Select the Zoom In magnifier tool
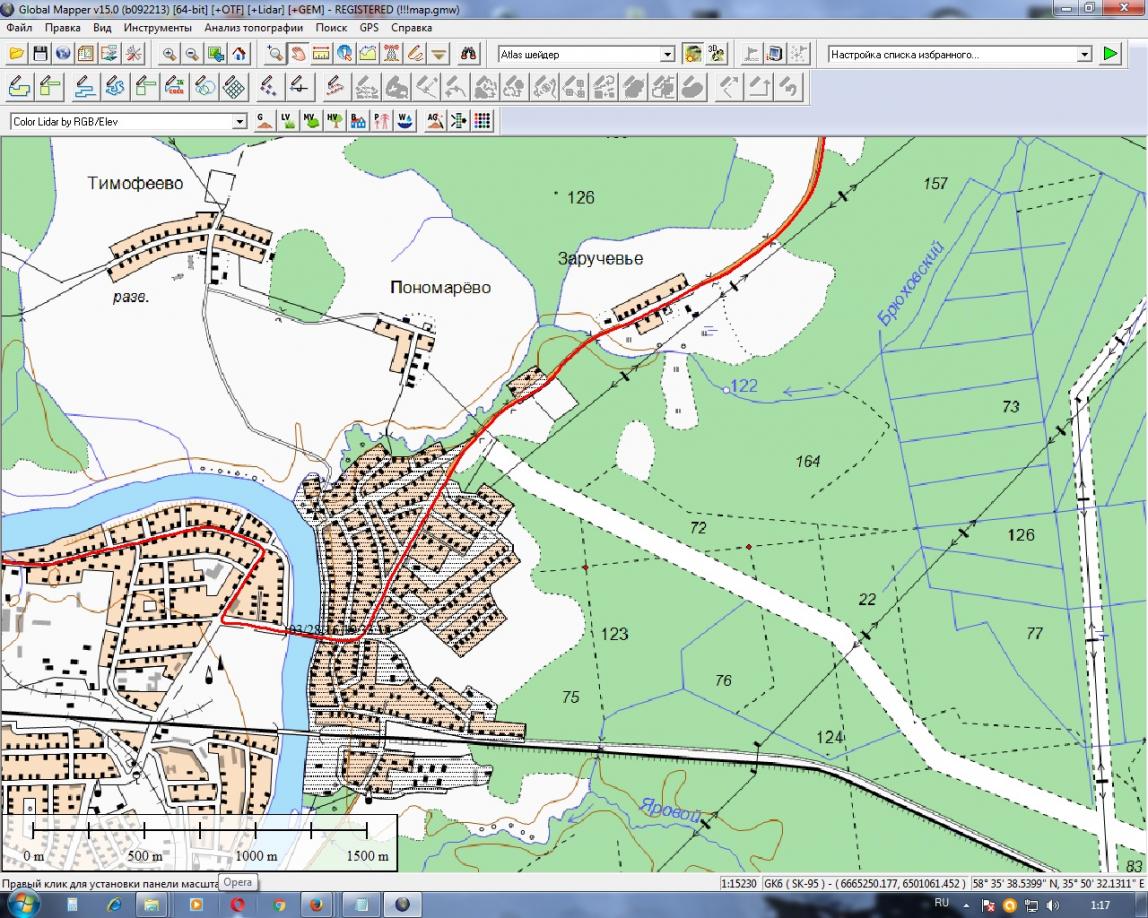The image size is (1148, 918). pyautogui.click(x=170, y=54)
